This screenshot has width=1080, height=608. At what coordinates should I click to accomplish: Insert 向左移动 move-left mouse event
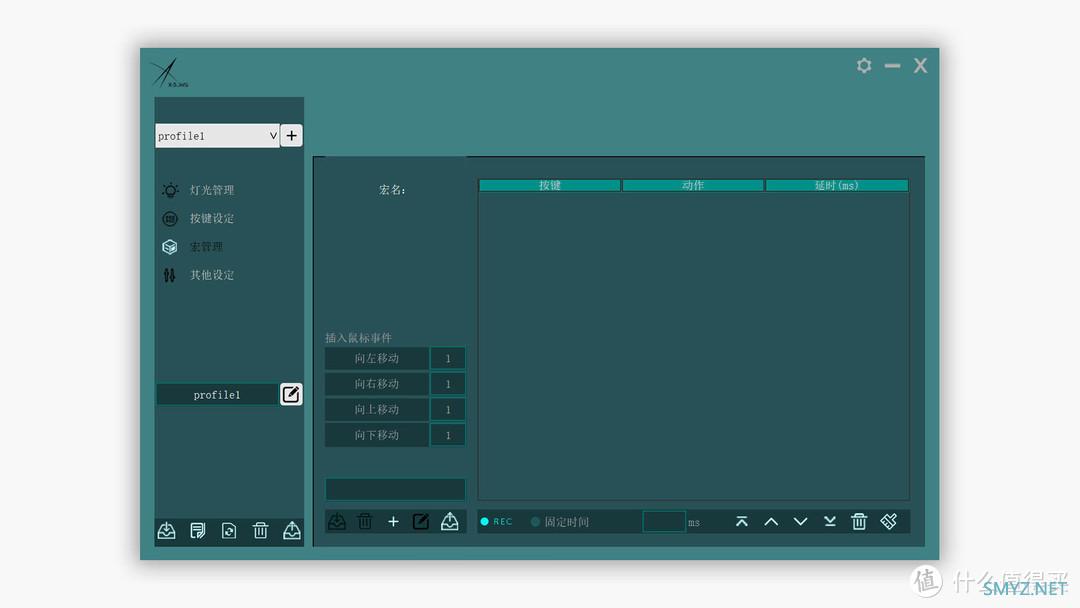pyautogui.click(x=377, y=358)
